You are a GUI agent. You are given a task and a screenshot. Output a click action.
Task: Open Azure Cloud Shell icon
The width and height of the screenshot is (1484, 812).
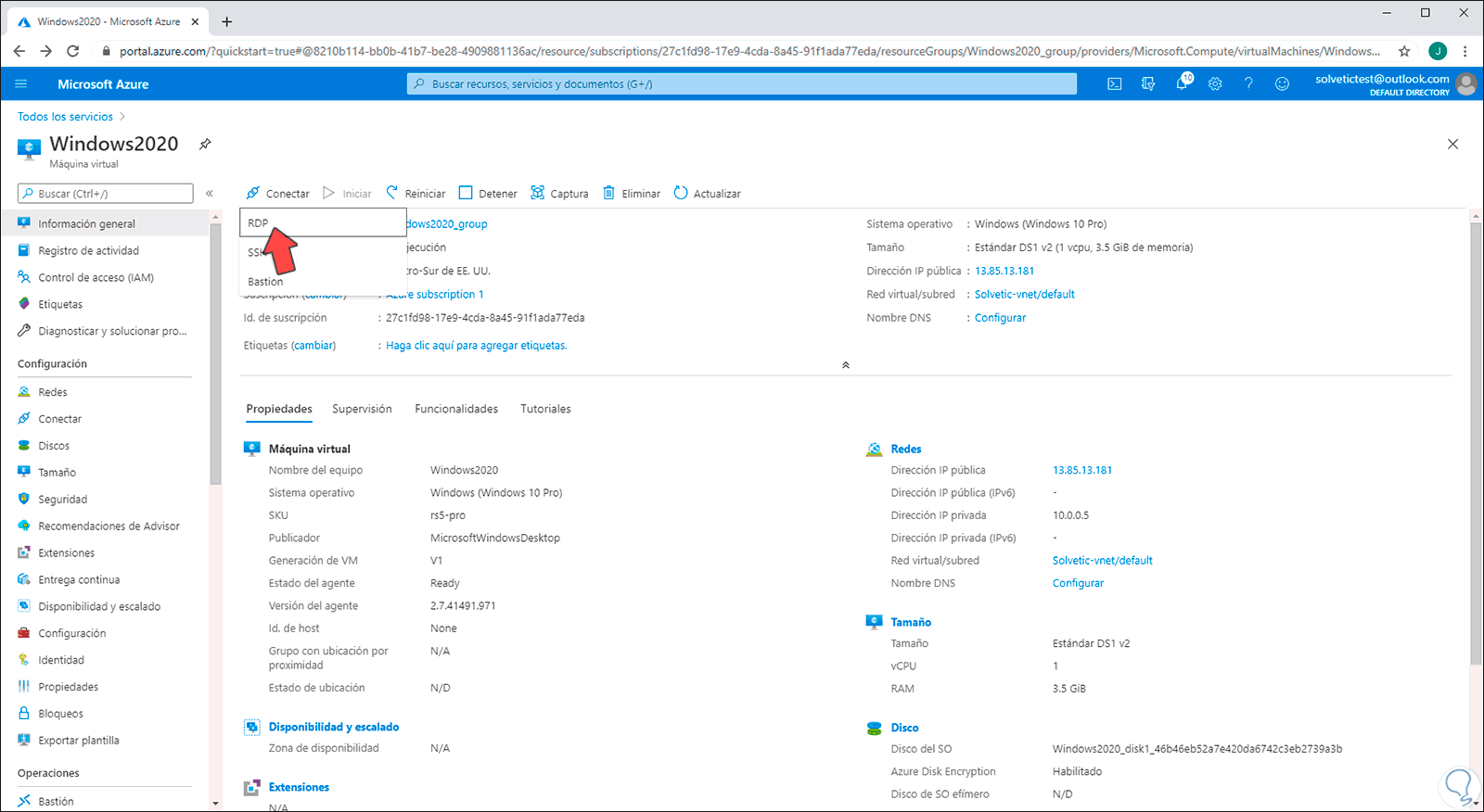1115,83
